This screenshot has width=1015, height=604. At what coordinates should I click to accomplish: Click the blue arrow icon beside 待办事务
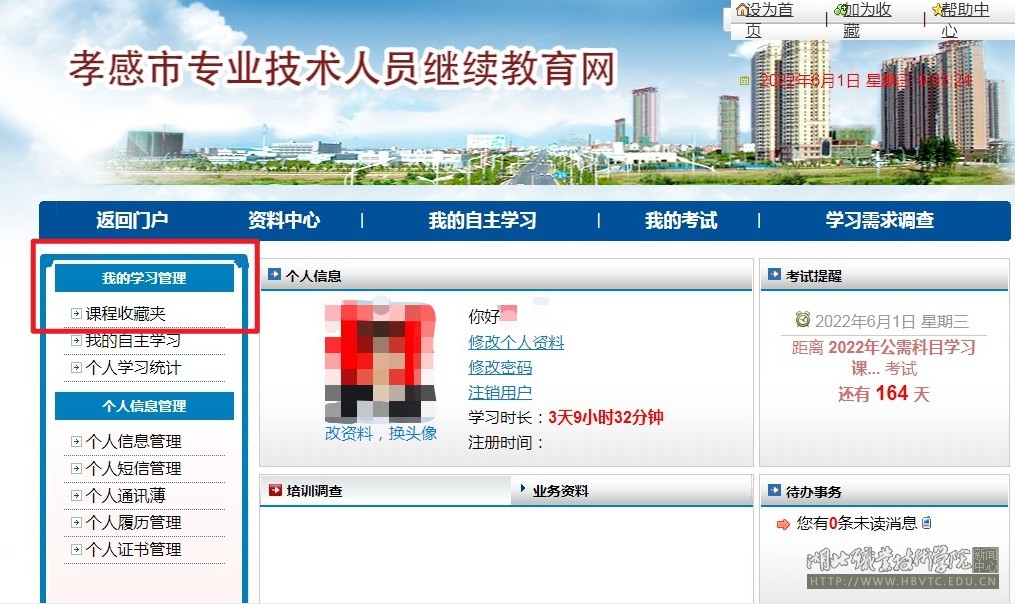(774, 491)
